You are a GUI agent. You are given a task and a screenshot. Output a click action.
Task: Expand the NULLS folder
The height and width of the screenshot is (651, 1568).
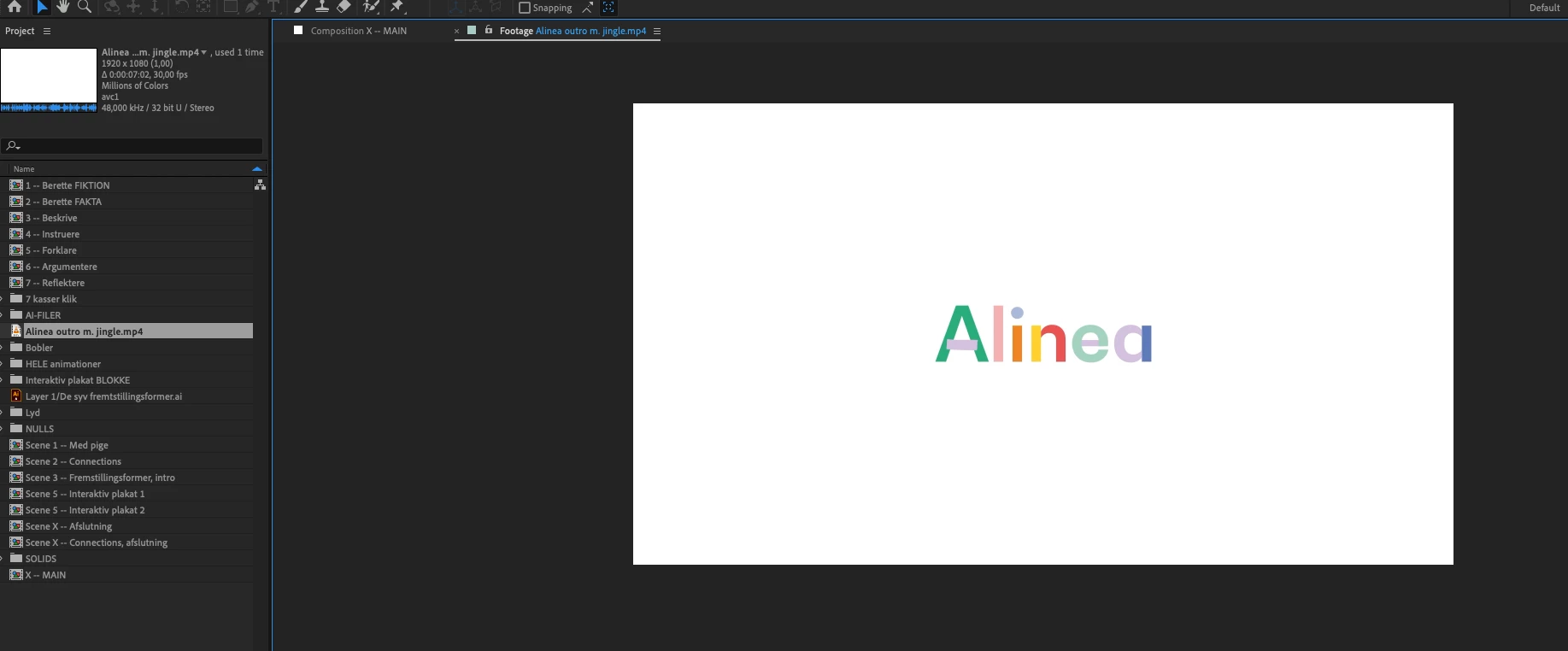(x=3, y=429)
